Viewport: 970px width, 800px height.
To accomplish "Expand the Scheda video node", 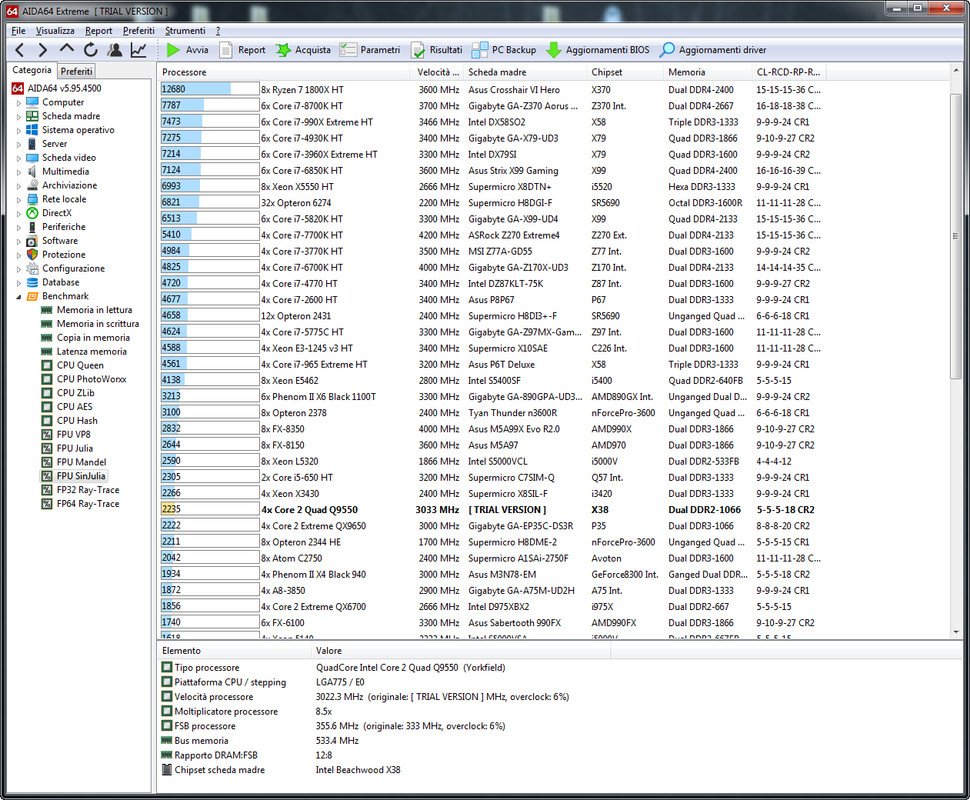I will coord(19,158).
